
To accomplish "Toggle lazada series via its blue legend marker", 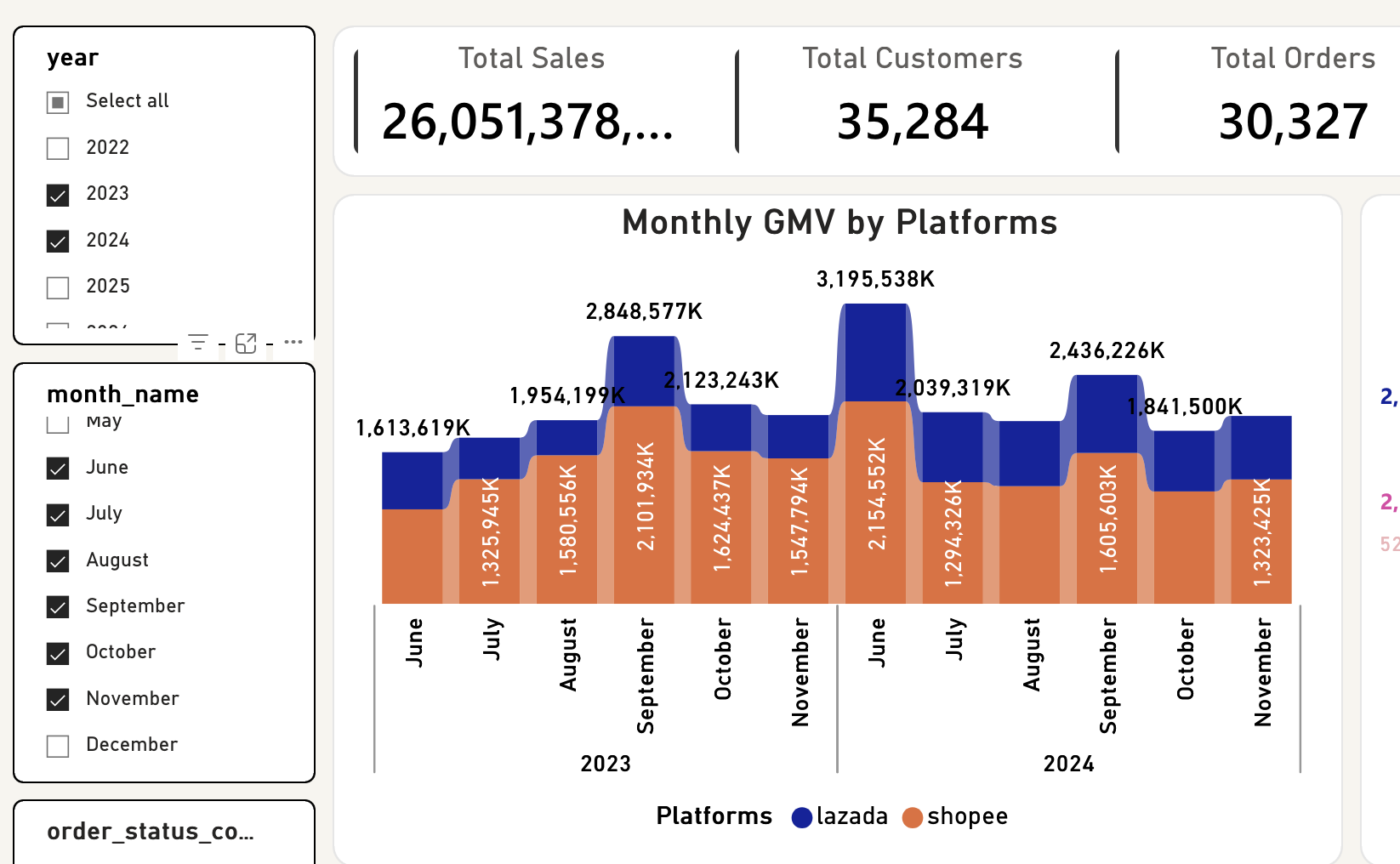I will click(x=800, y=816).
